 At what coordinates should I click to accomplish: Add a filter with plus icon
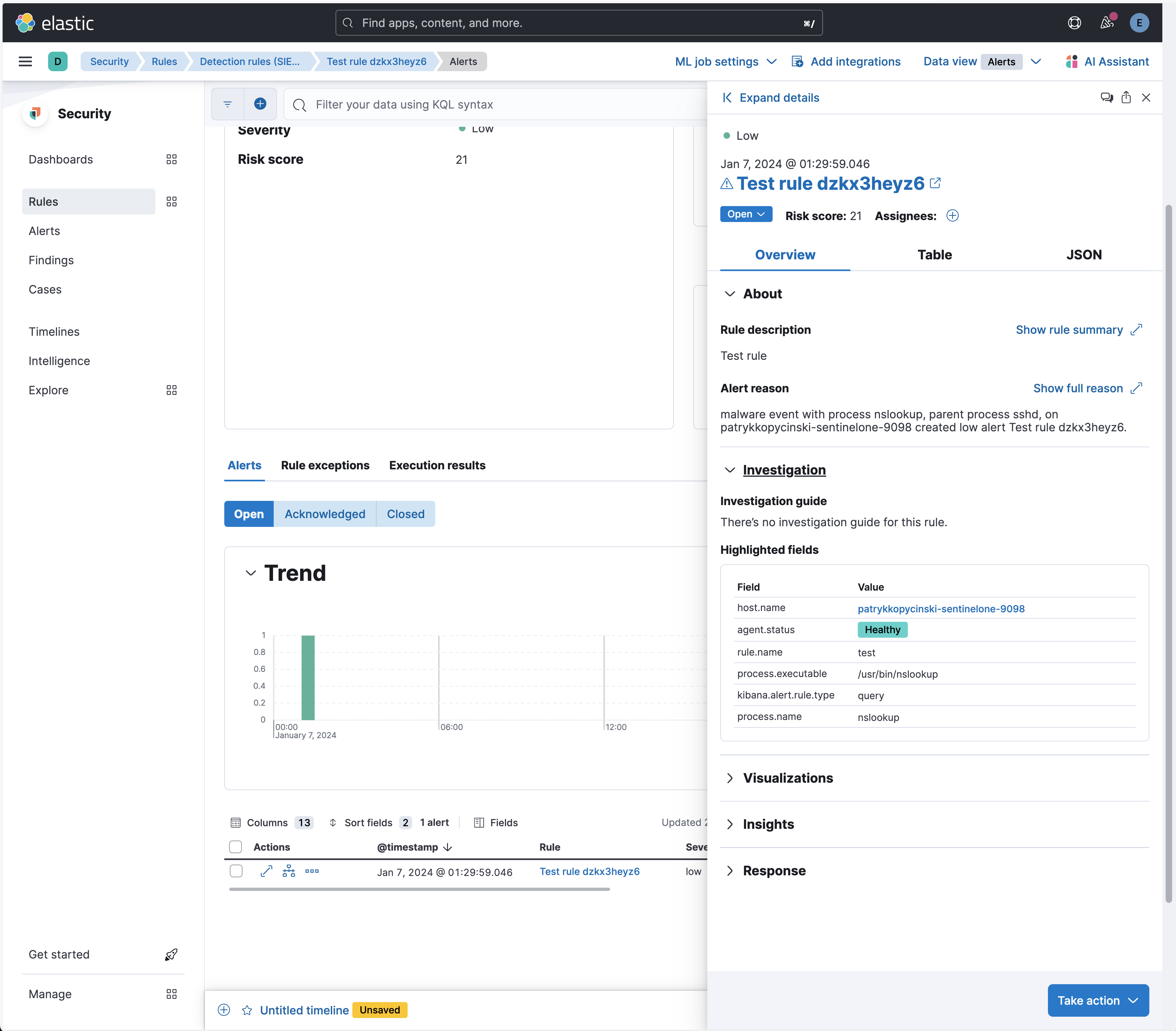[x=260, y=104]
